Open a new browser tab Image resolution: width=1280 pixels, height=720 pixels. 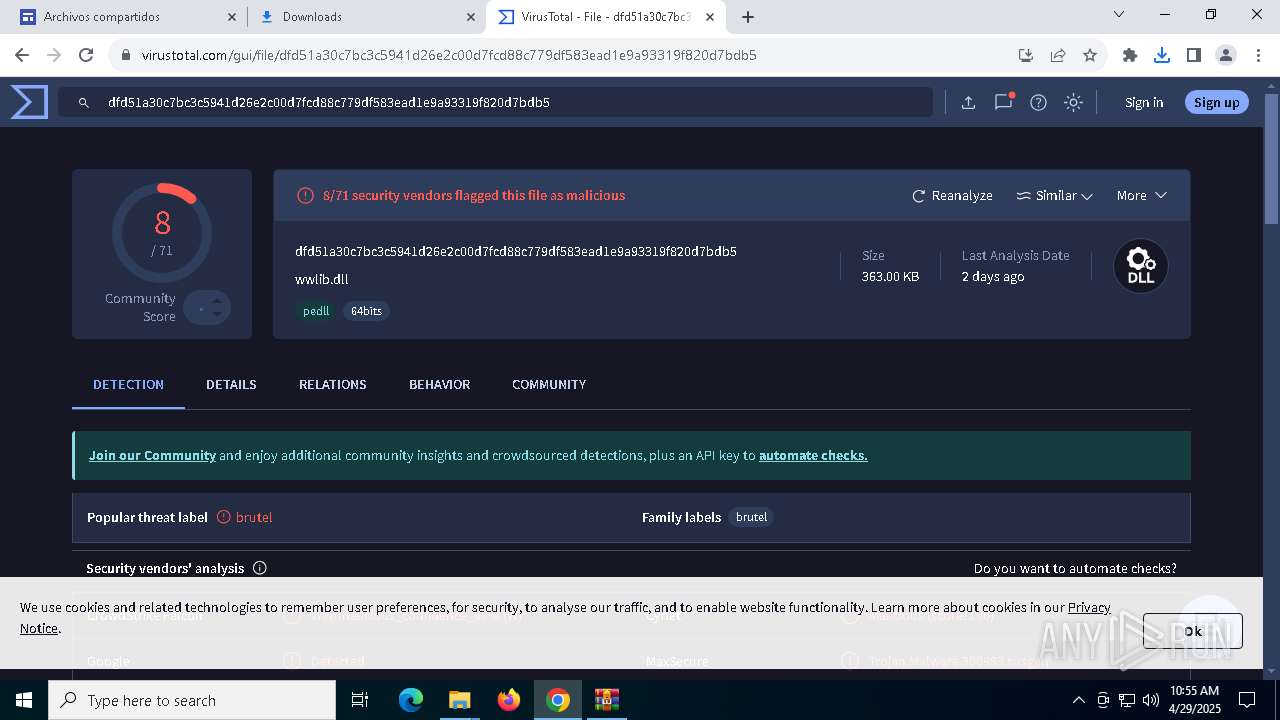(748, 16)
